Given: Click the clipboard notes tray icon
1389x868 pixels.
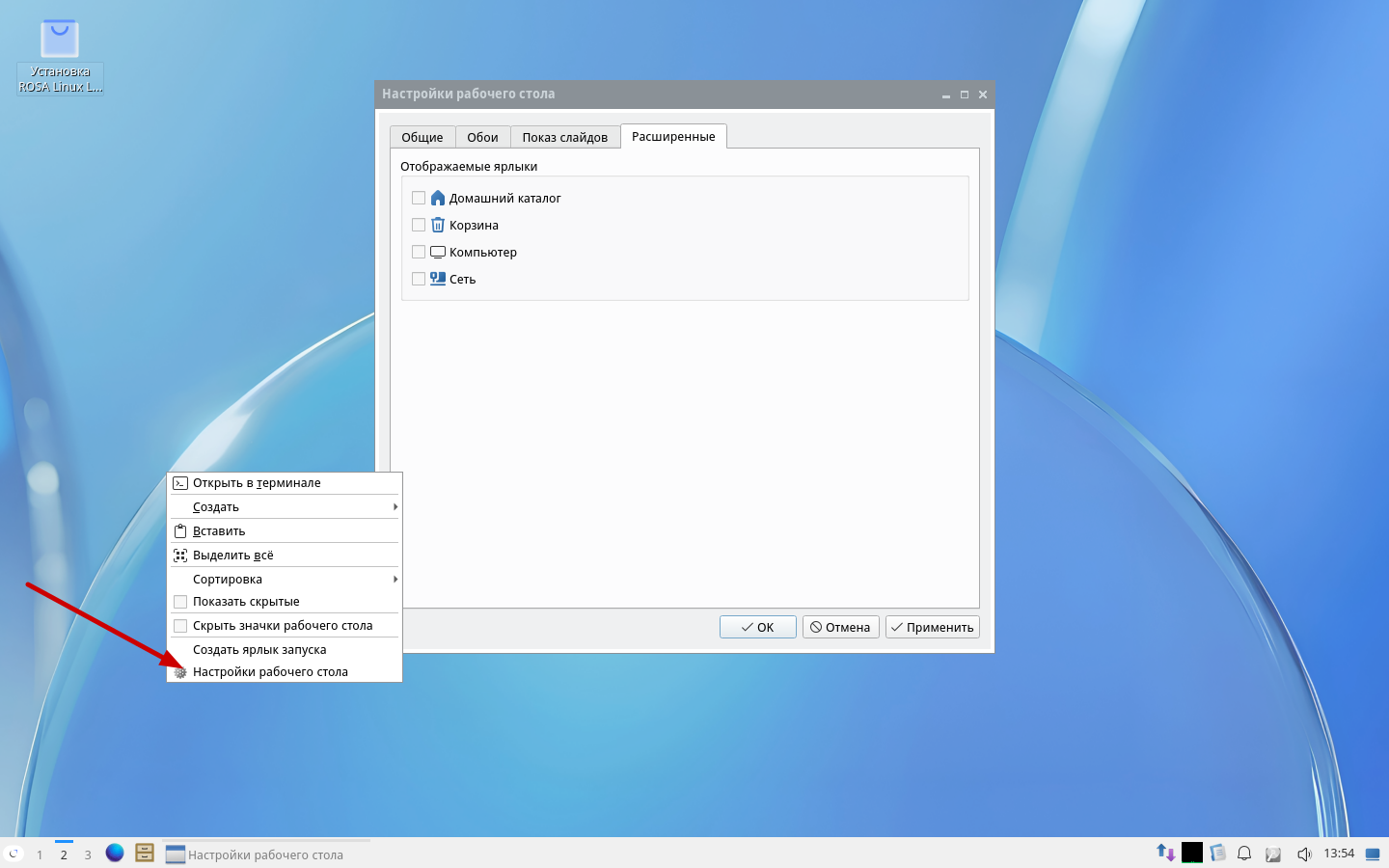Looking at the screenshot, I should [1217, 853].
